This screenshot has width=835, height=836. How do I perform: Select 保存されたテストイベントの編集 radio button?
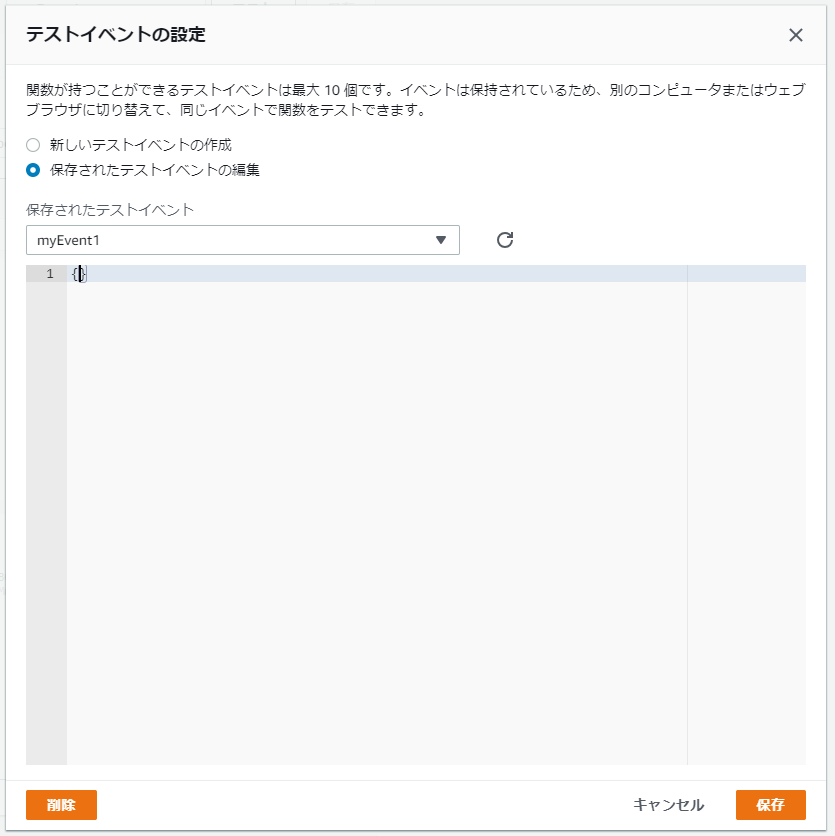click(x=33, y=170)
